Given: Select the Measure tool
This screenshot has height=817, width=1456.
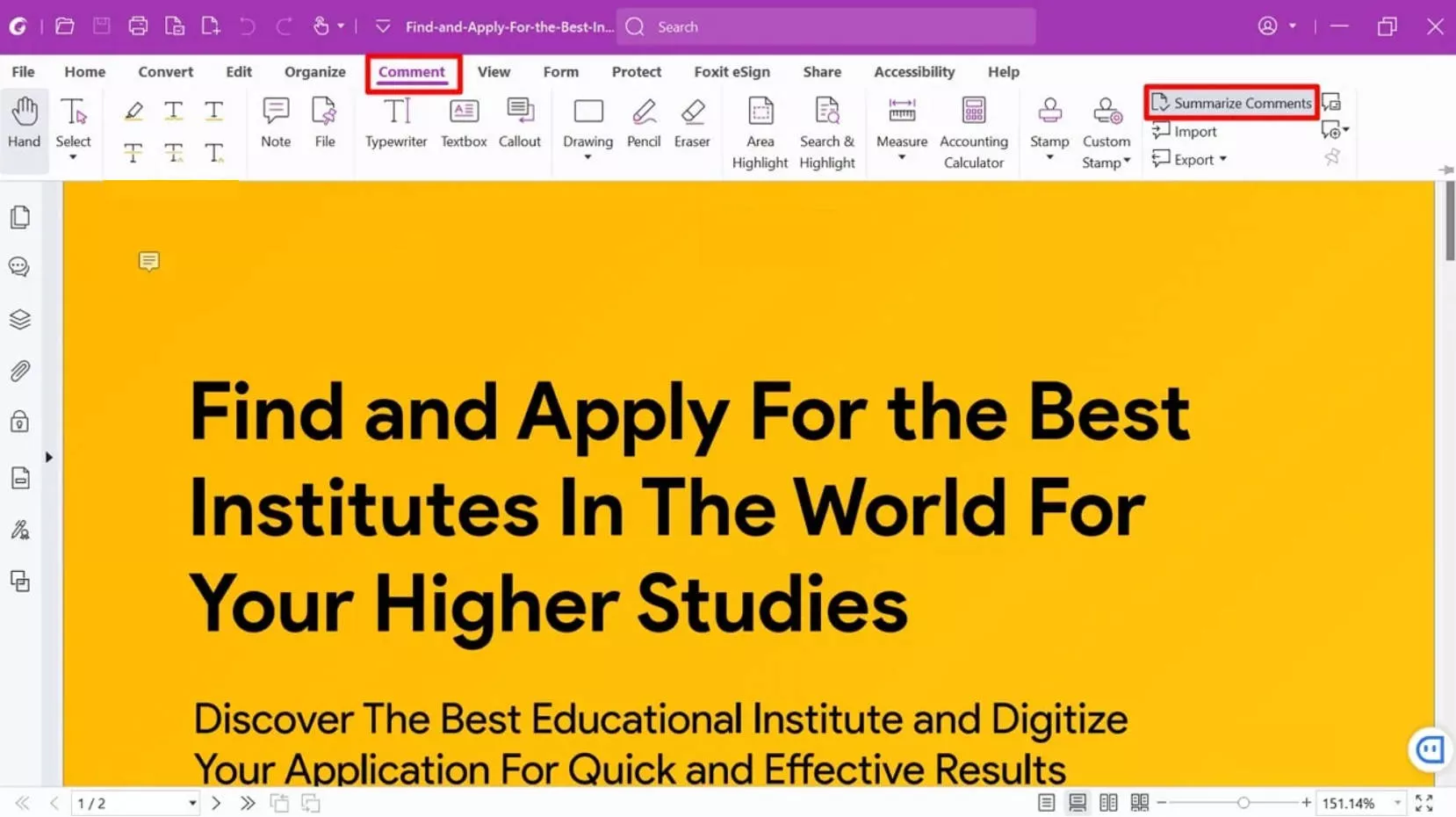Looking at the screenshot, I should [x=902, y=123].
